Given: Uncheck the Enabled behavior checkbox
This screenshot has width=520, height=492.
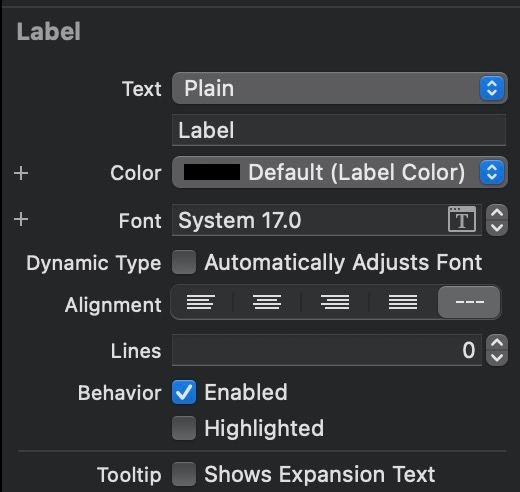Looking at the screenshot, I should point(184,392).
